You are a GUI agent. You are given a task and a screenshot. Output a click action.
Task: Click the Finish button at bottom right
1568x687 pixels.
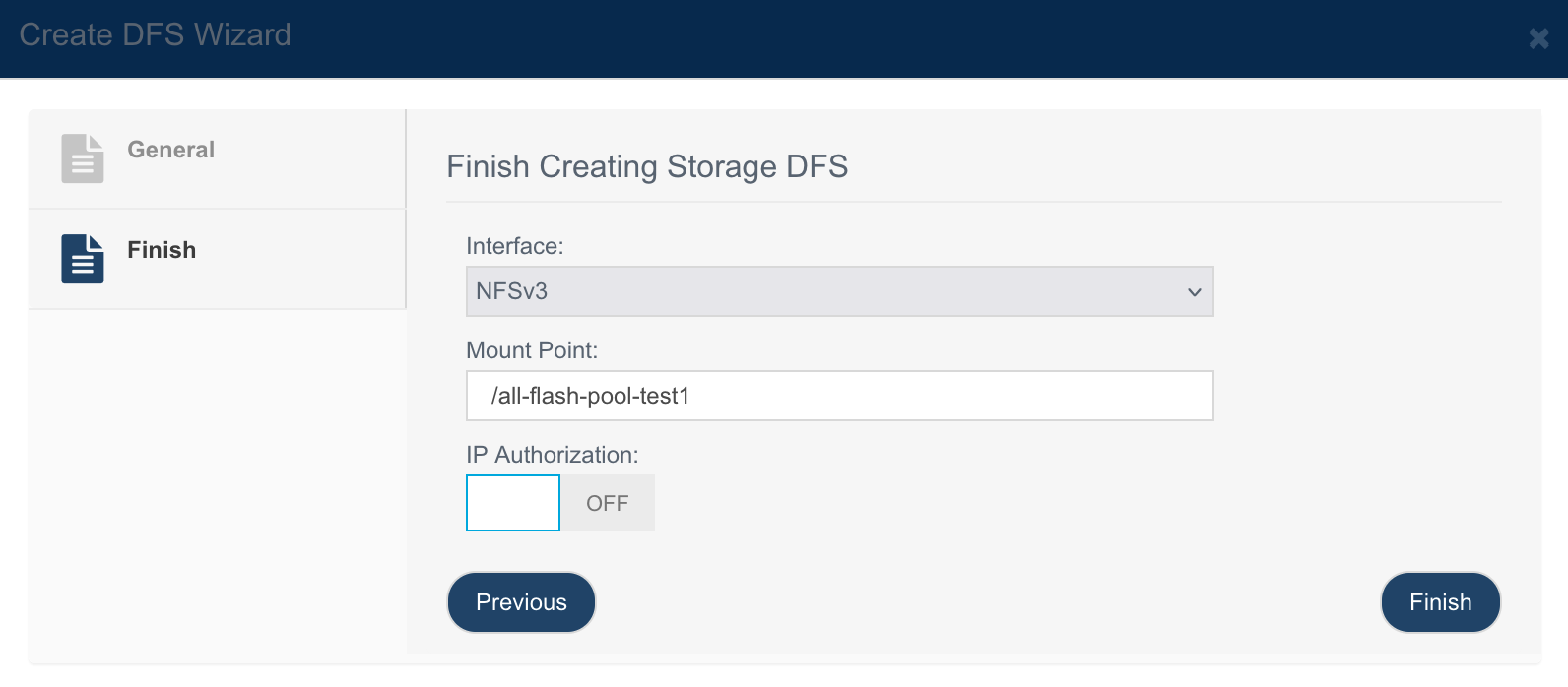coord(1440,602)
